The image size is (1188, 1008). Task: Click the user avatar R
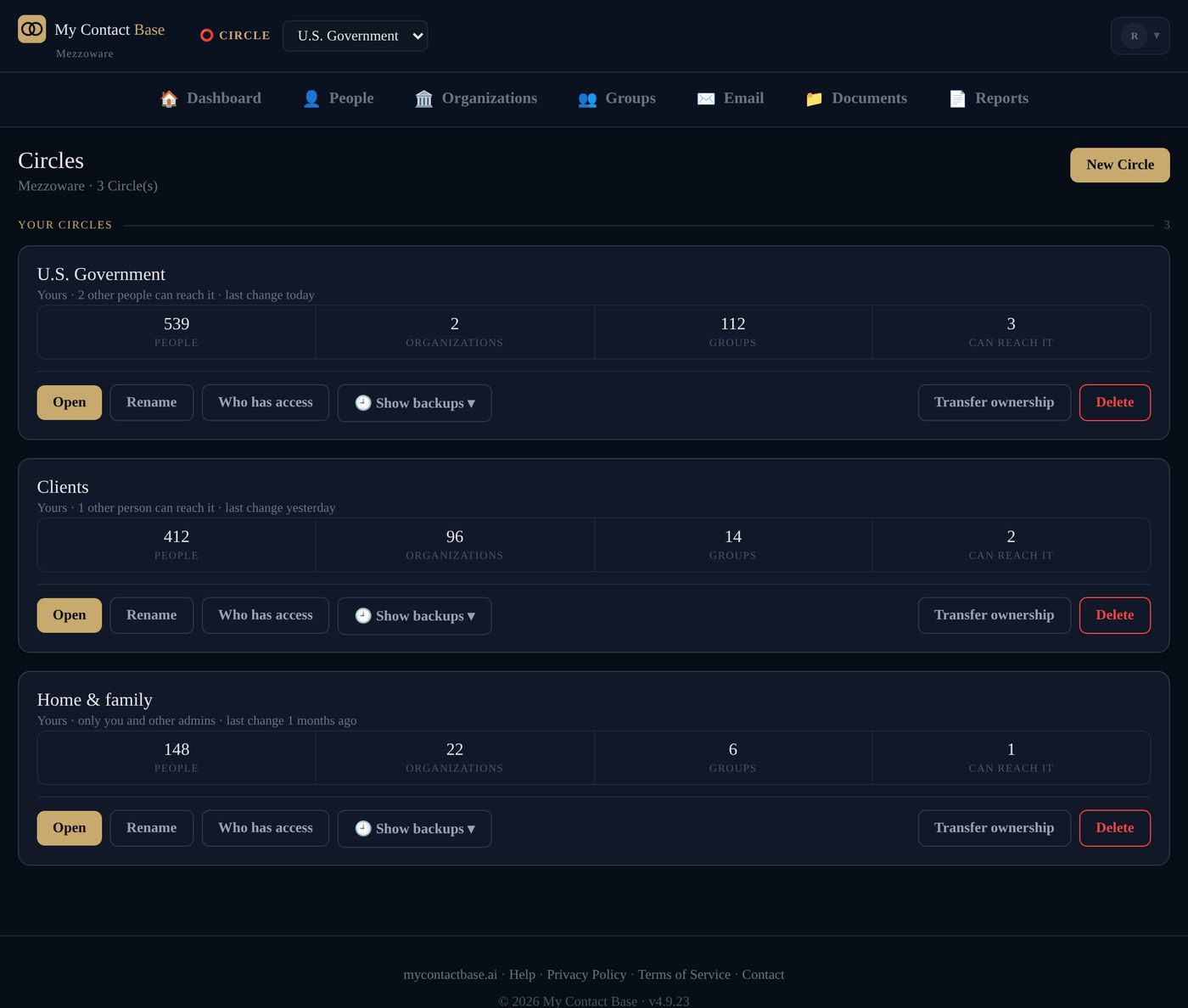tap(1134, 36)
